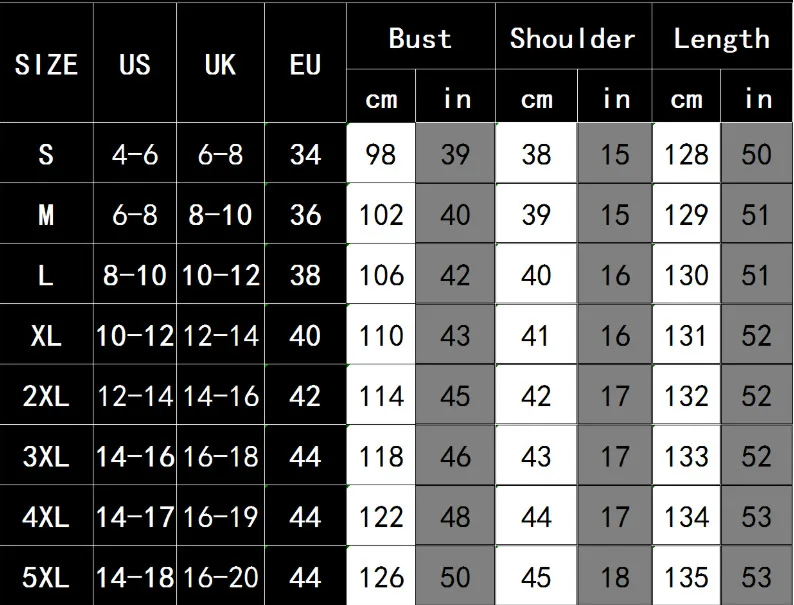Image resolution: width=794 pixels, height=605 pixels.
Task: Select the EU column header
Action: (x=305, y=65)
